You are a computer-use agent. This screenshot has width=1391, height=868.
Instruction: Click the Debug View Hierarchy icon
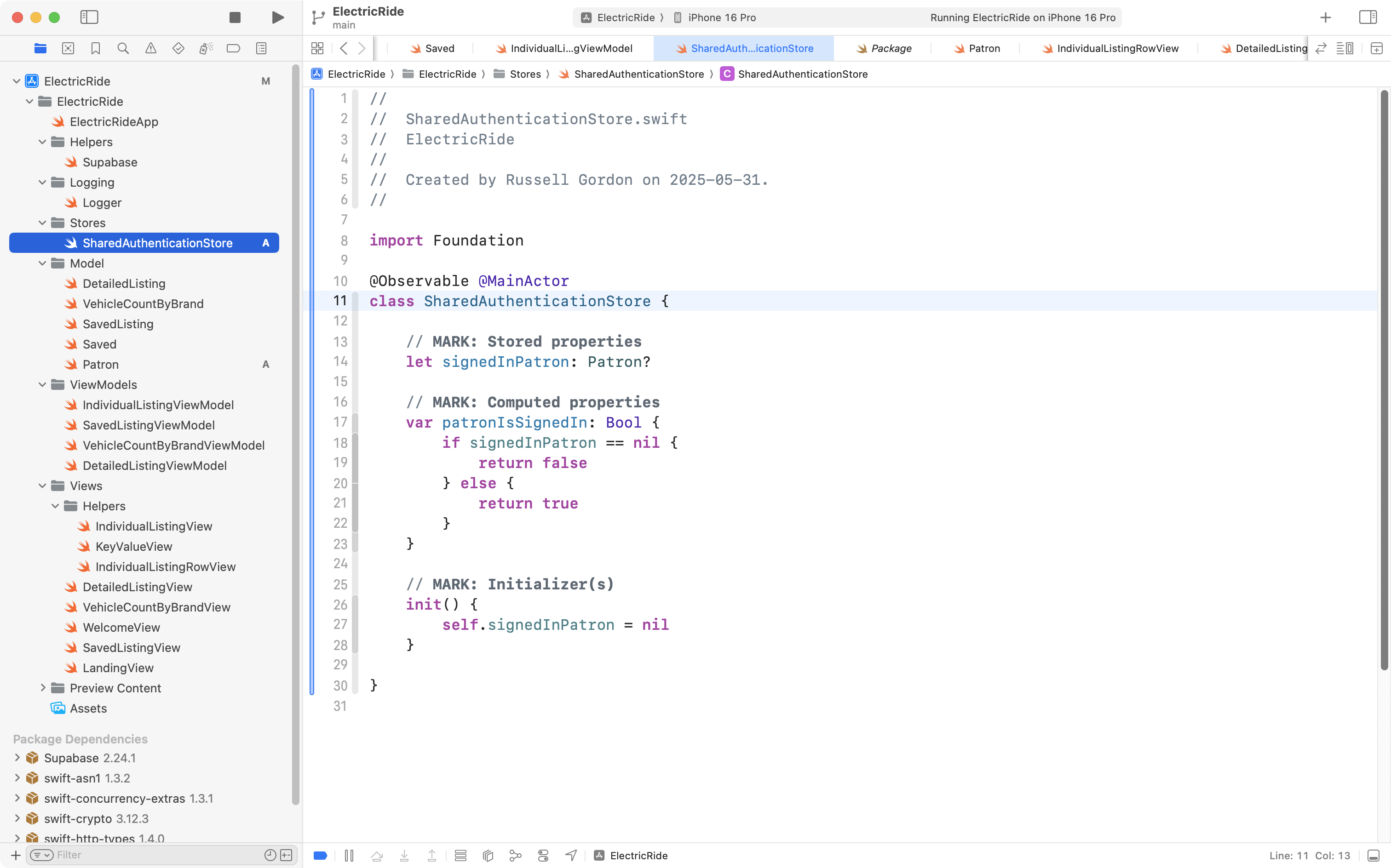pos(488,856)
